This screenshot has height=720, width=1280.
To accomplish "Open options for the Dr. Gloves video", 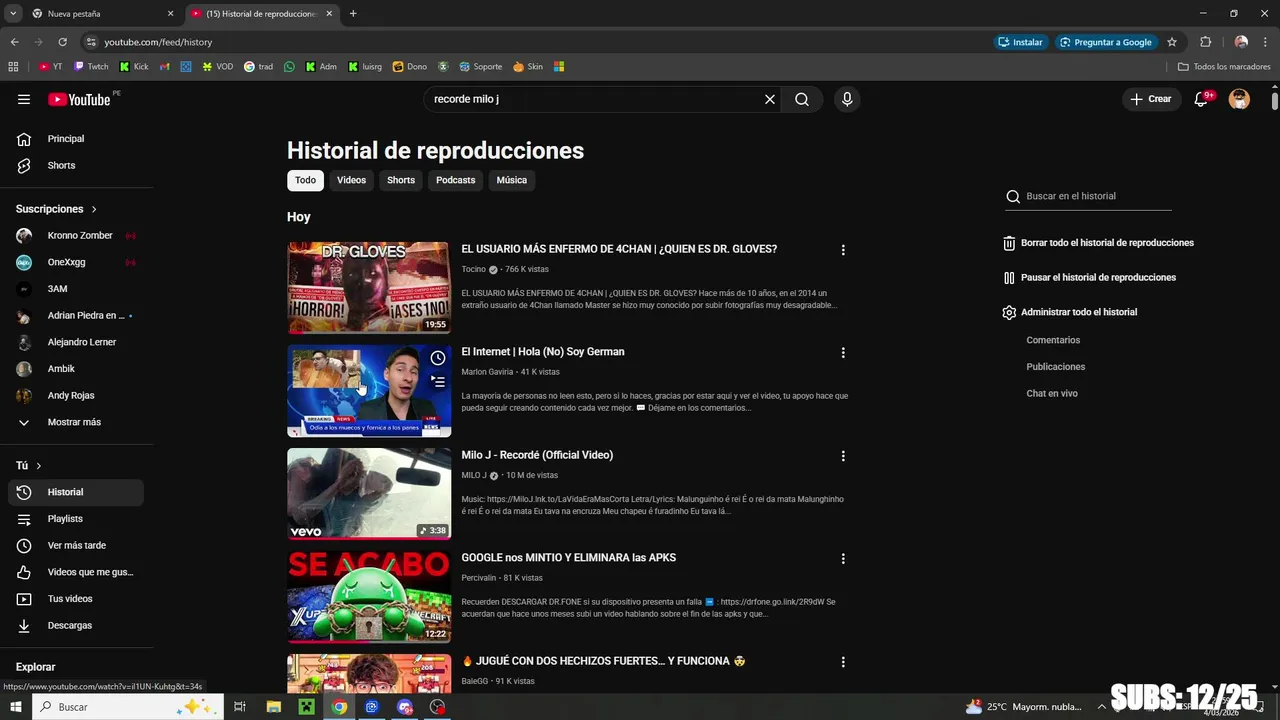I will (x=843, y=250).
